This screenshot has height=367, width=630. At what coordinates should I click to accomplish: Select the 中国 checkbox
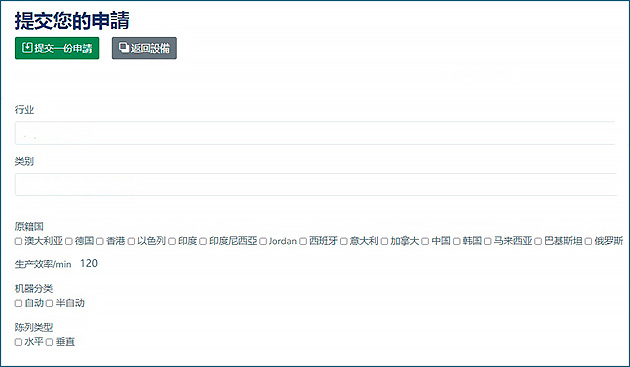pyautogui.click(x=425, y=241)
